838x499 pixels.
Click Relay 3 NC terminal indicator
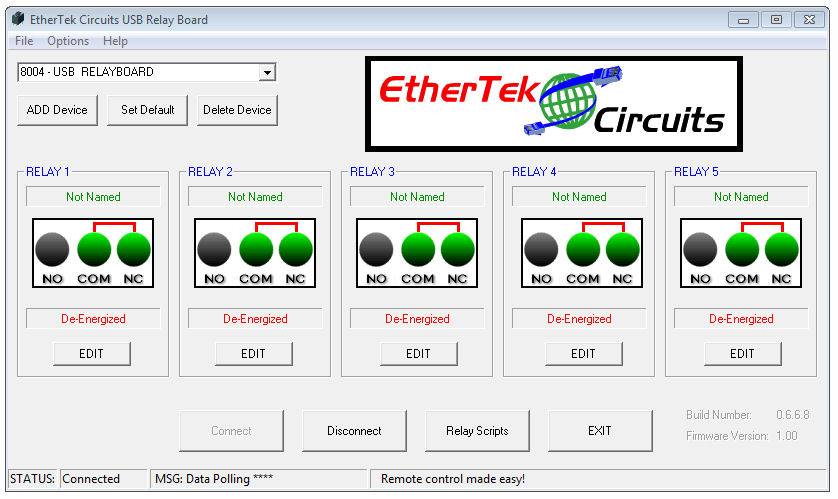[x=458, y=249]
